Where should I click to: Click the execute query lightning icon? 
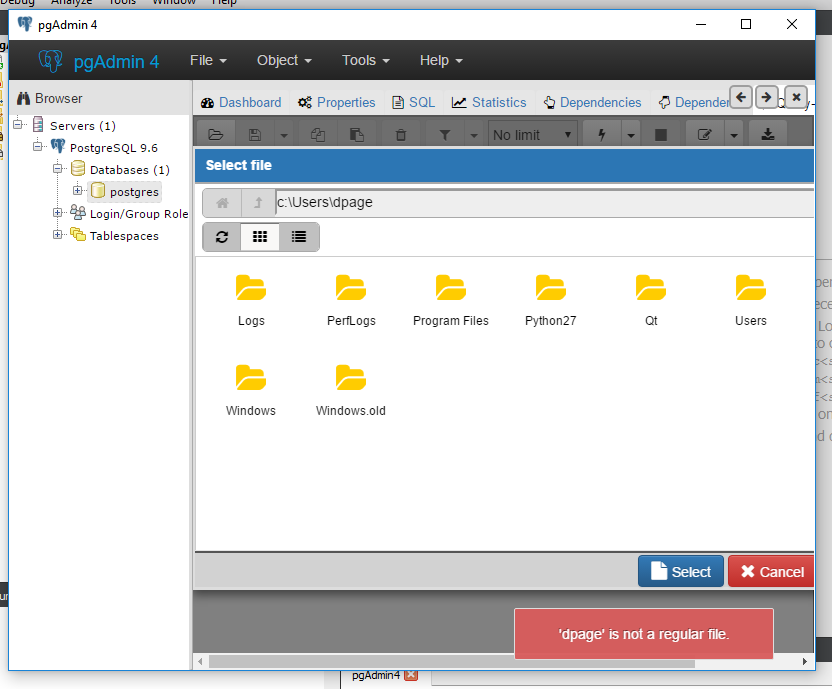pyautogui.click(x=601, y=135)
